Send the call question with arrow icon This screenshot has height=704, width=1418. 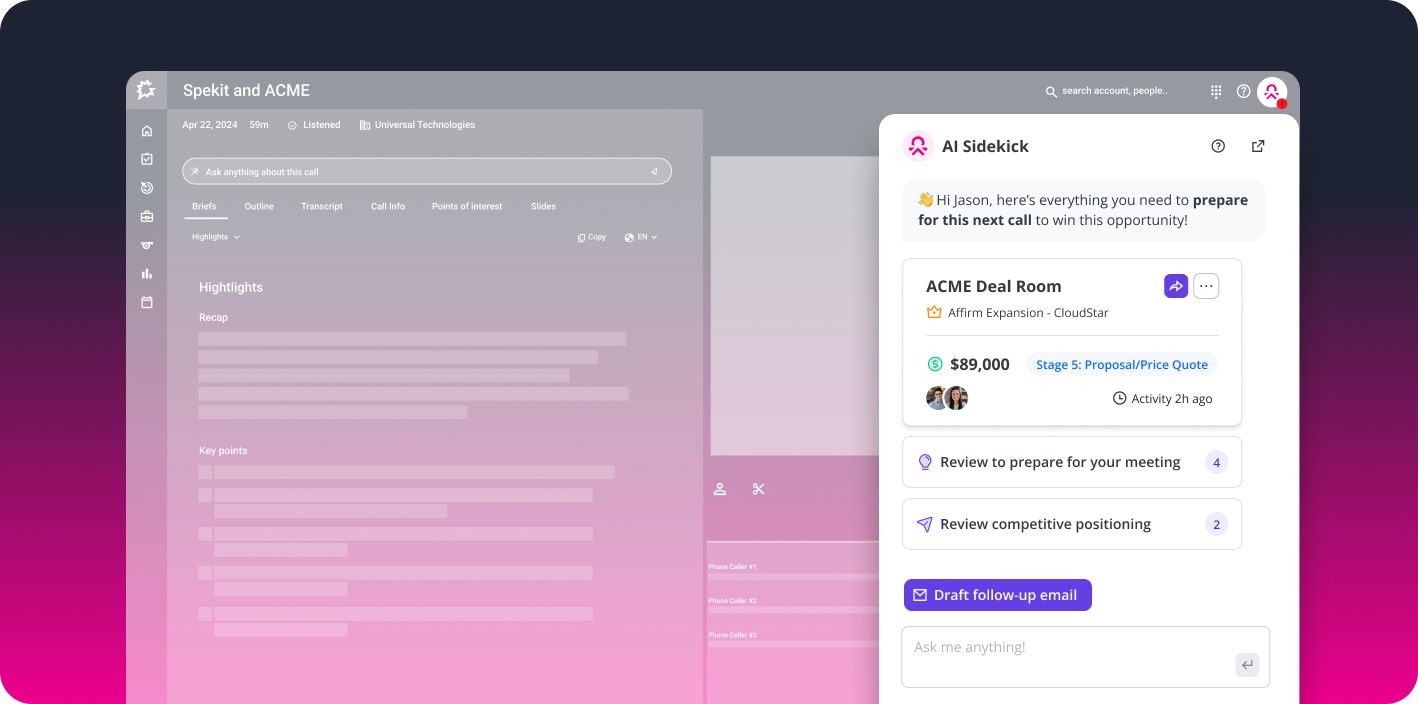point(654,172)
